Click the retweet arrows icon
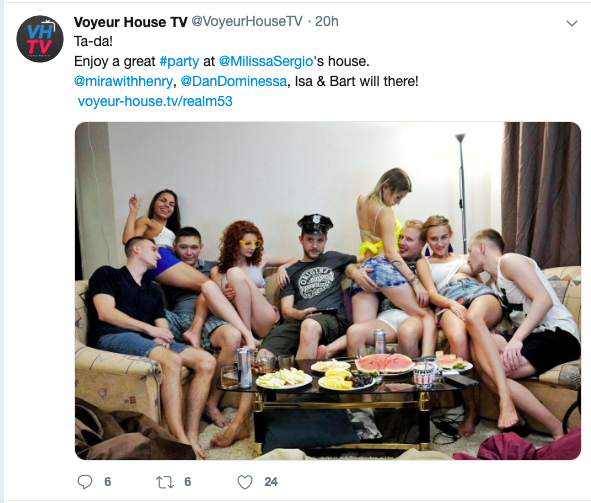 tap(165, 482)
